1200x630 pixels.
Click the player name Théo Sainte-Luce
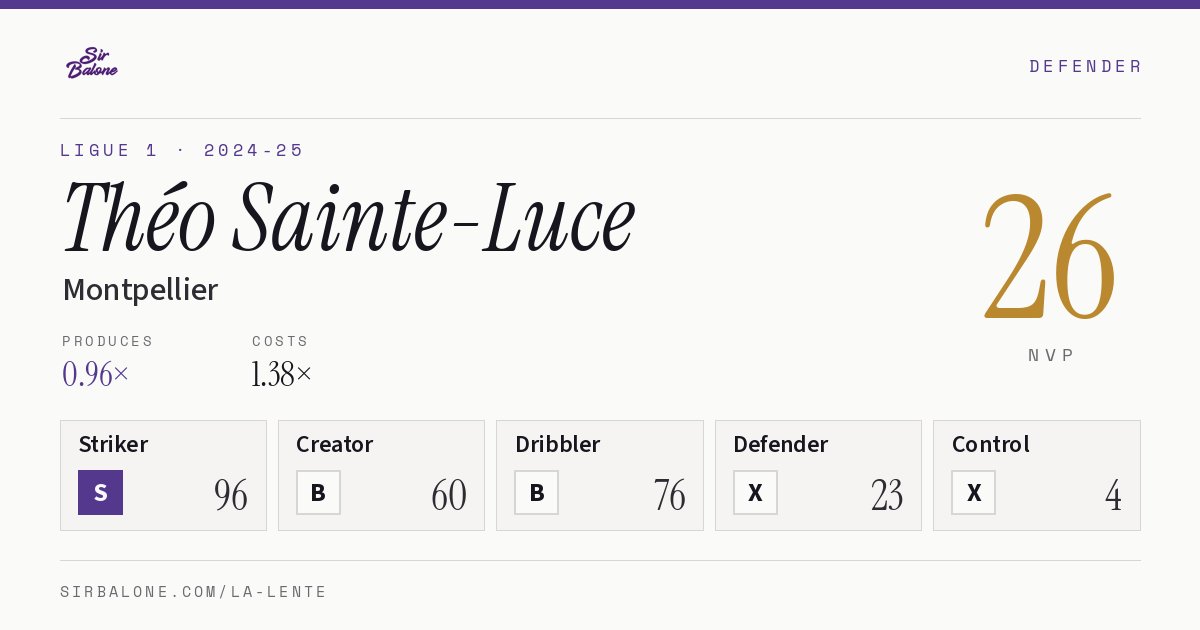[348, 218]
